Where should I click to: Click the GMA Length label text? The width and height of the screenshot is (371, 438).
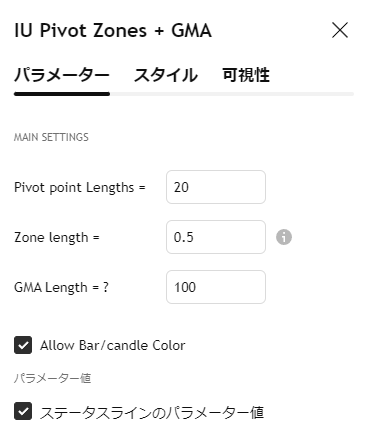61,287
